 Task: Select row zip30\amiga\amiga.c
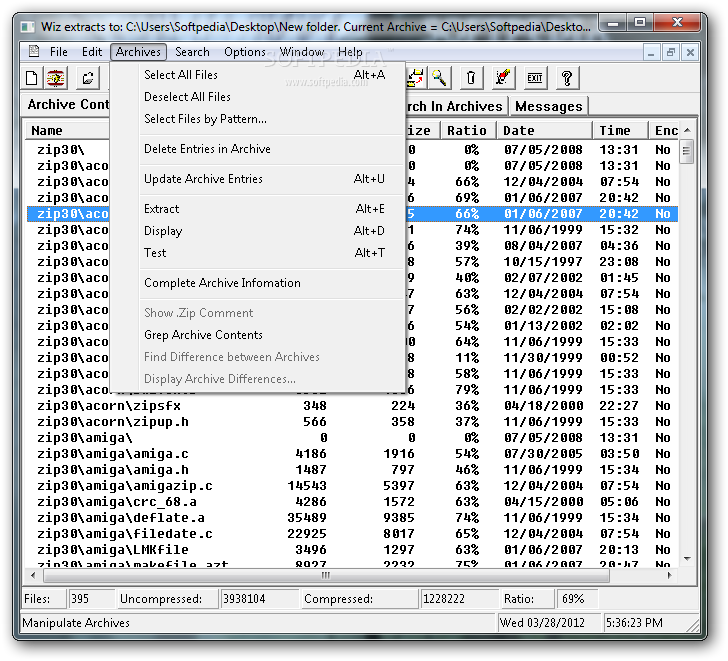(x=353, y=454)
